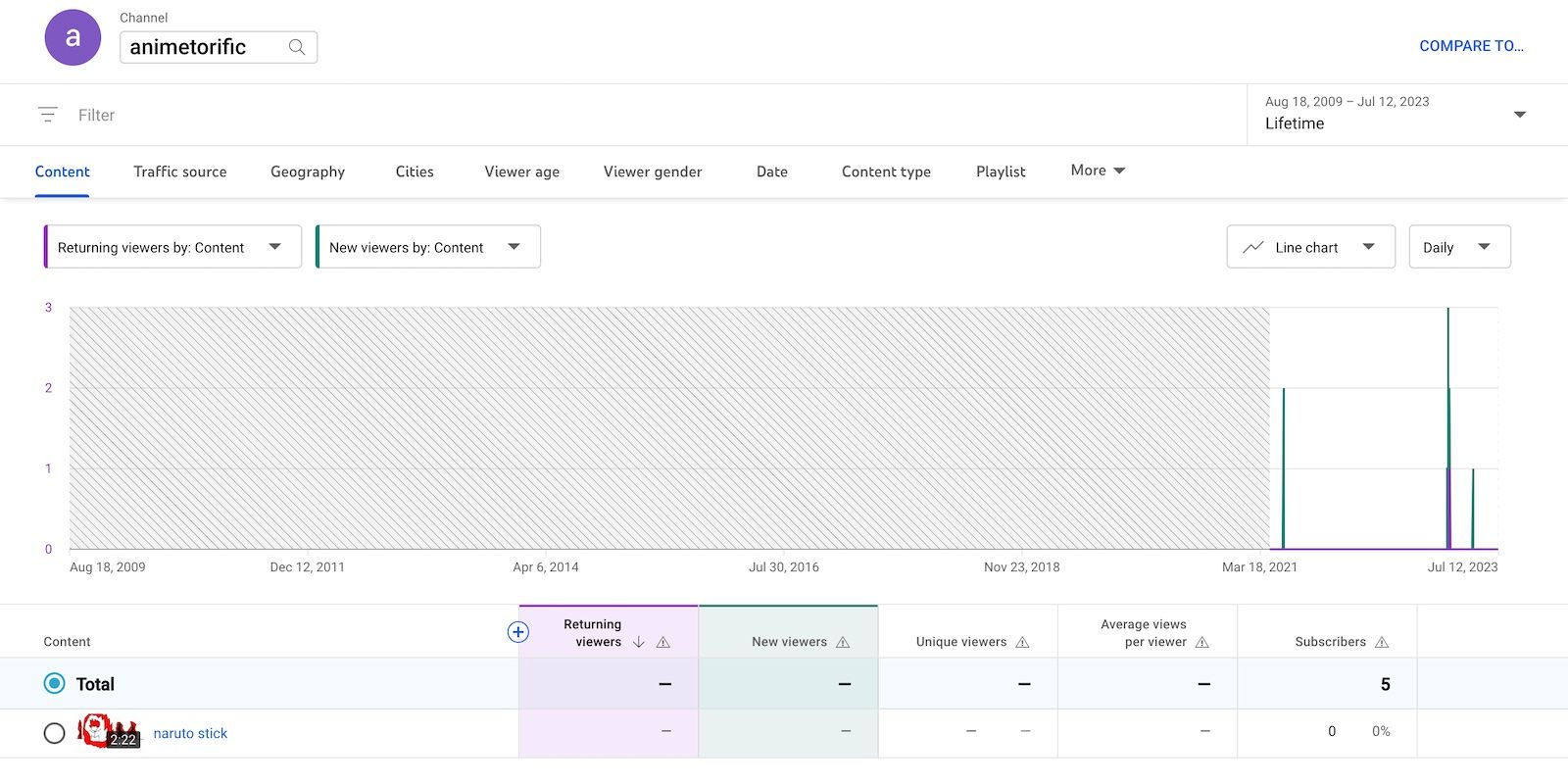Click the purple channel avatar icon
The height and width of the screenshot is (784, 1568).
[x=73, y=38]
